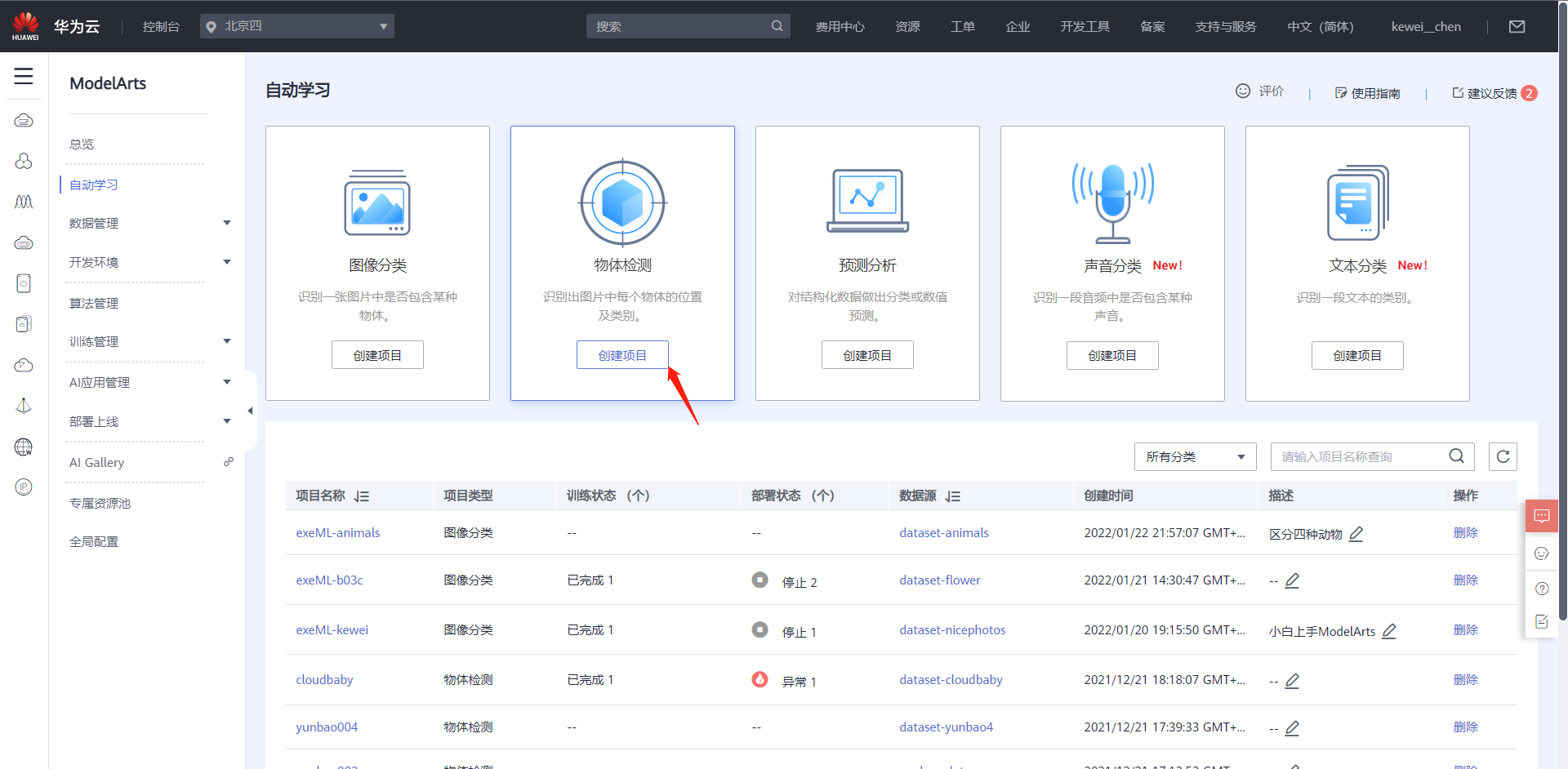Open 建议反馈 link
This screenshot has height=769, width=1568.
tap(1492, 93)
